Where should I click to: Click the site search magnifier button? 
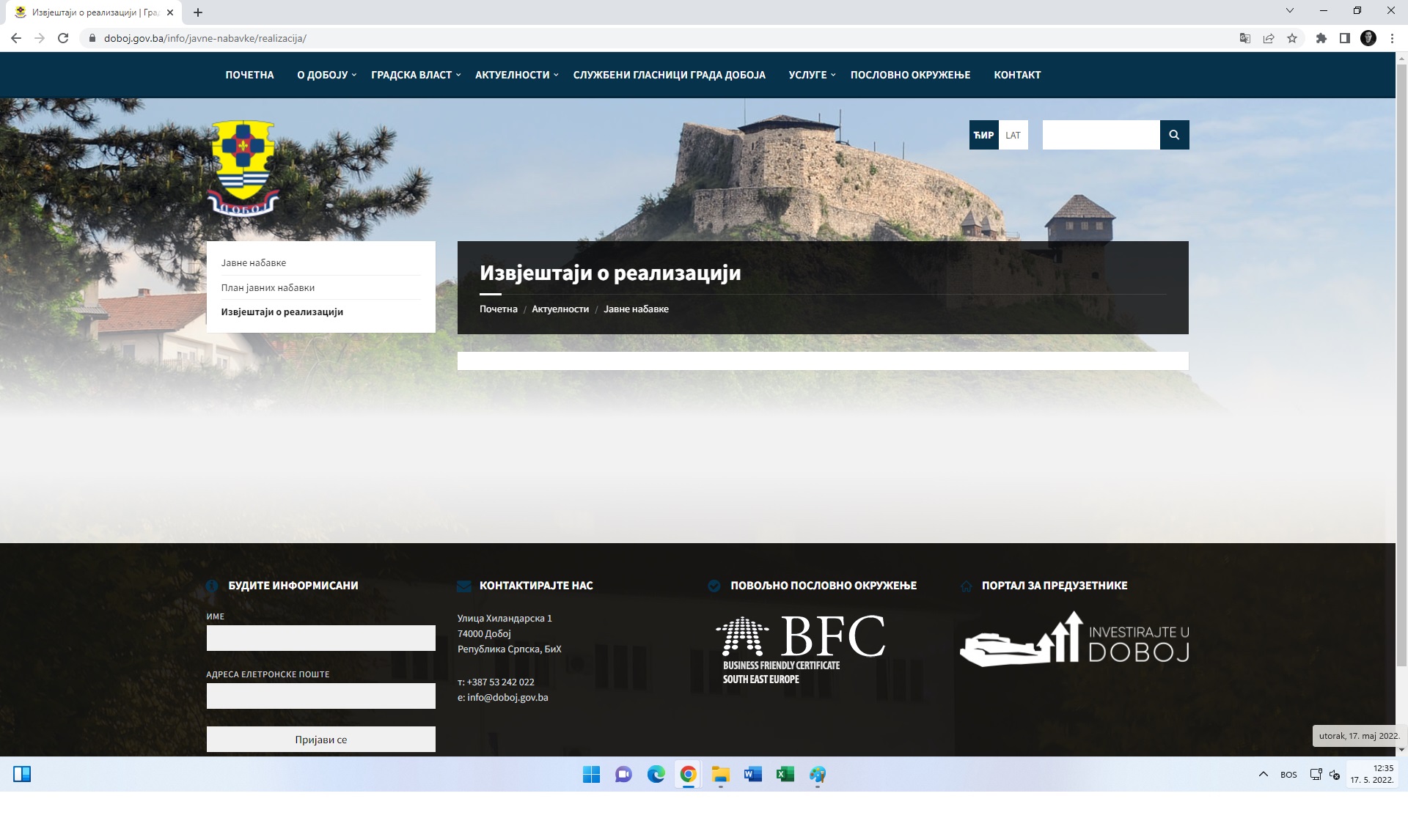coord(1174,135)
